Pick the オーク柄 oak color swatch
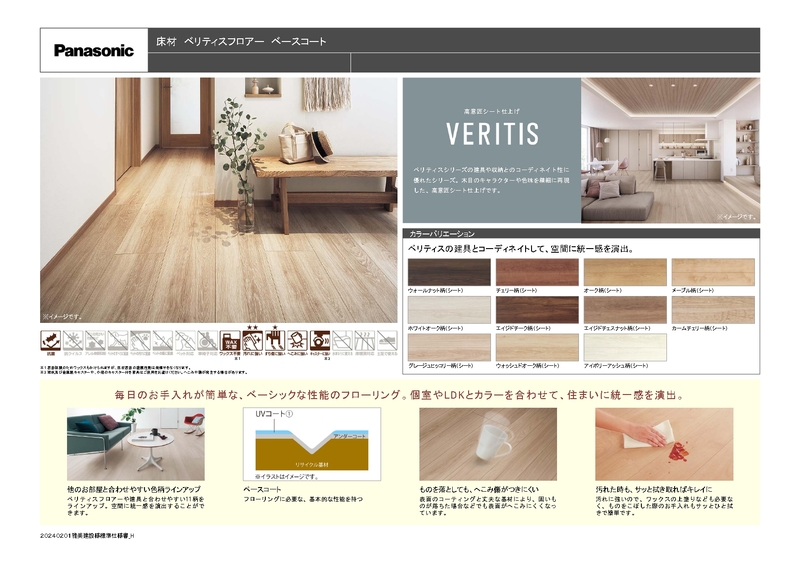The width and height of the screenshot is (800, 566). (625, 272)
